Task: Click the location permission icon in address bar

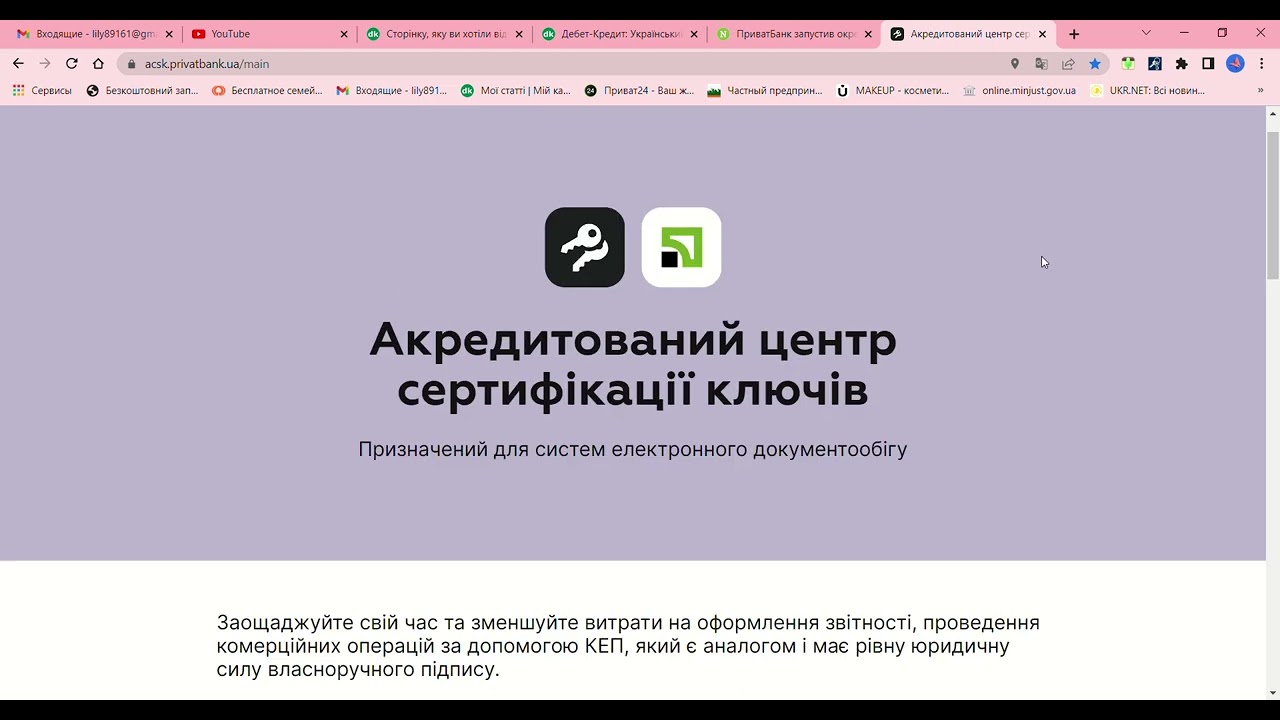Action: pos(1014,64)
